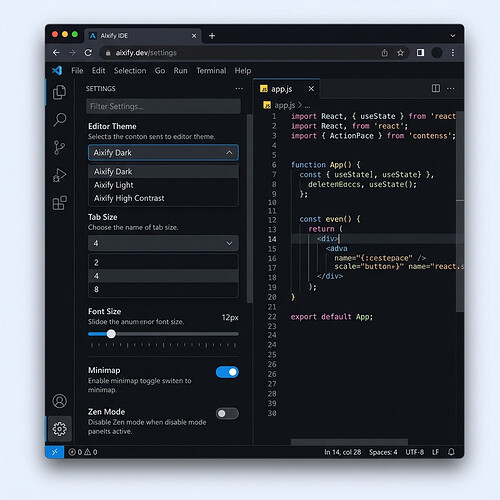Screen dimensions: 500x500
Task: Open the File menu
Action: pos(77,71)
